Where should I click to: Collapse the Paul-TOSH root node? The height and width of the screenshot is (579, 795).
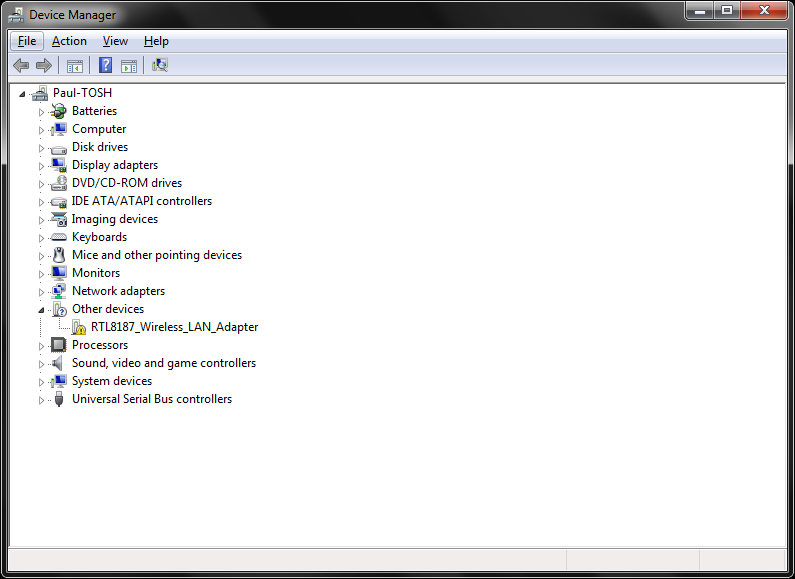(23, 93)
